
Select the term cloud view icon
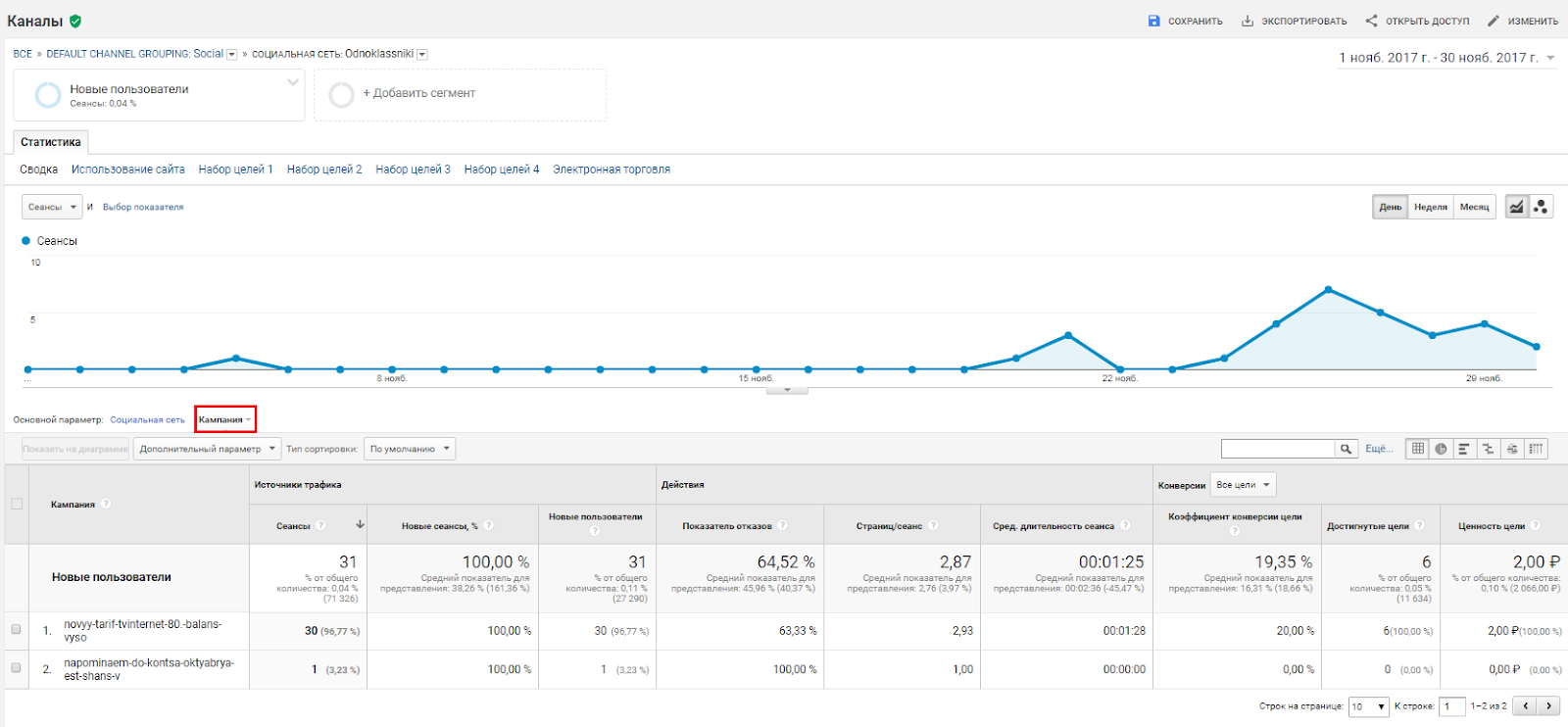click(x=1512, y=449)
